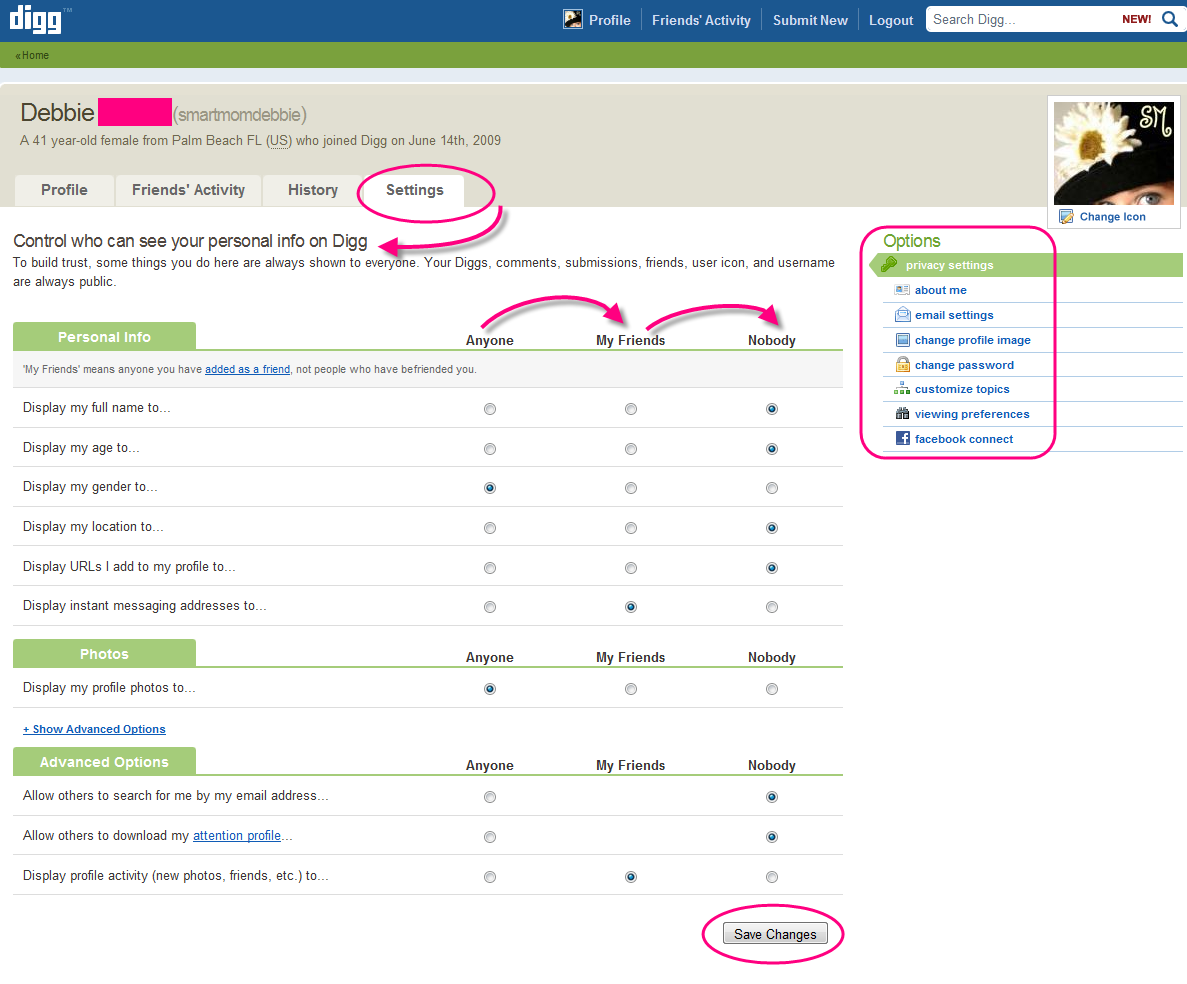The image size is (1187, 984).
Task: Switch to Friends' Activity tab
Action: [x=188, y=190]
